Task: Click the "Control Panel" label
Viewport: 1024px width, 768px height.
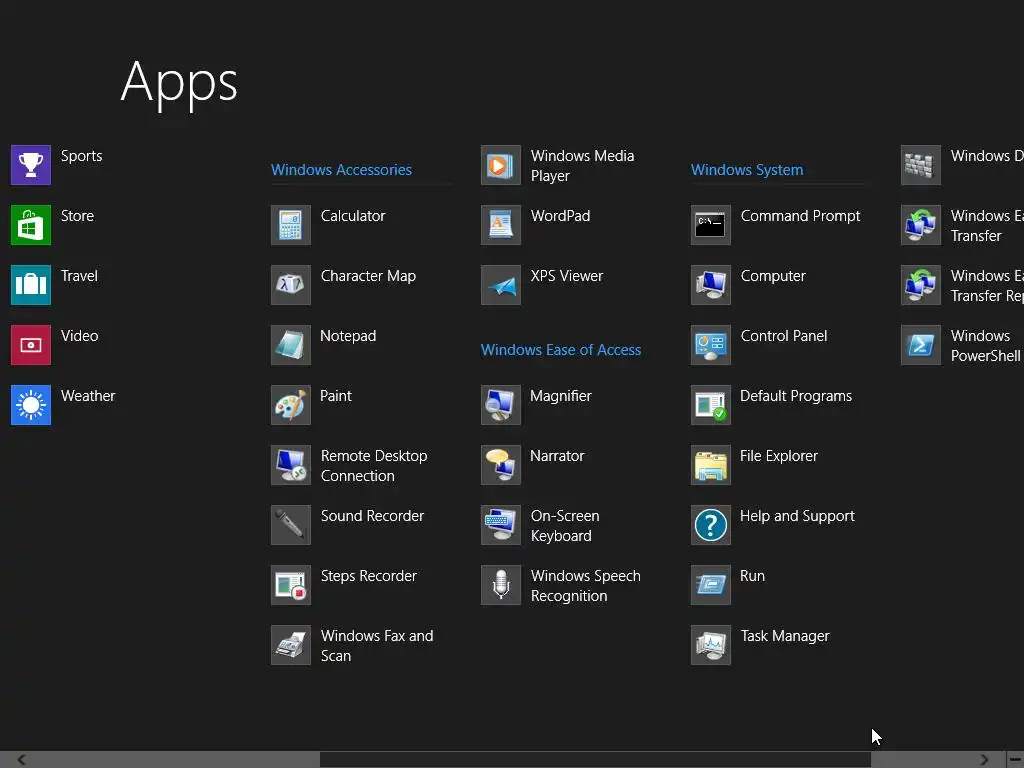Action: click(x=784, y=336)
